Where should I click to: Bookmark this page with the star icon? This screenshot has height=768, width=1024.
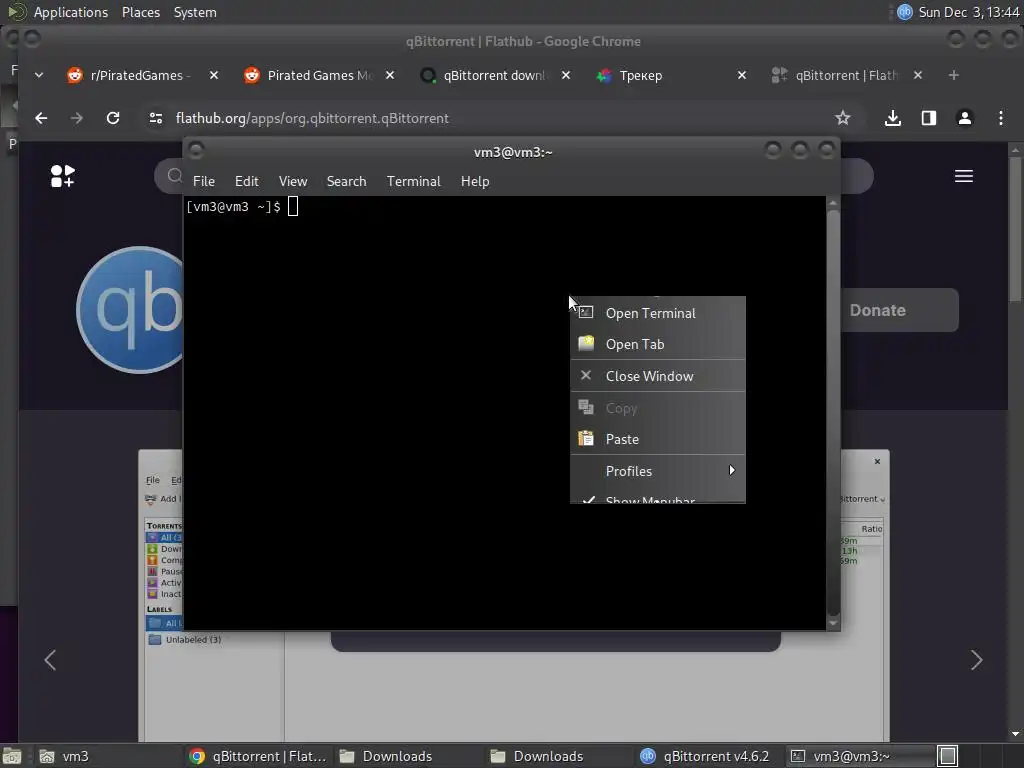842,118
